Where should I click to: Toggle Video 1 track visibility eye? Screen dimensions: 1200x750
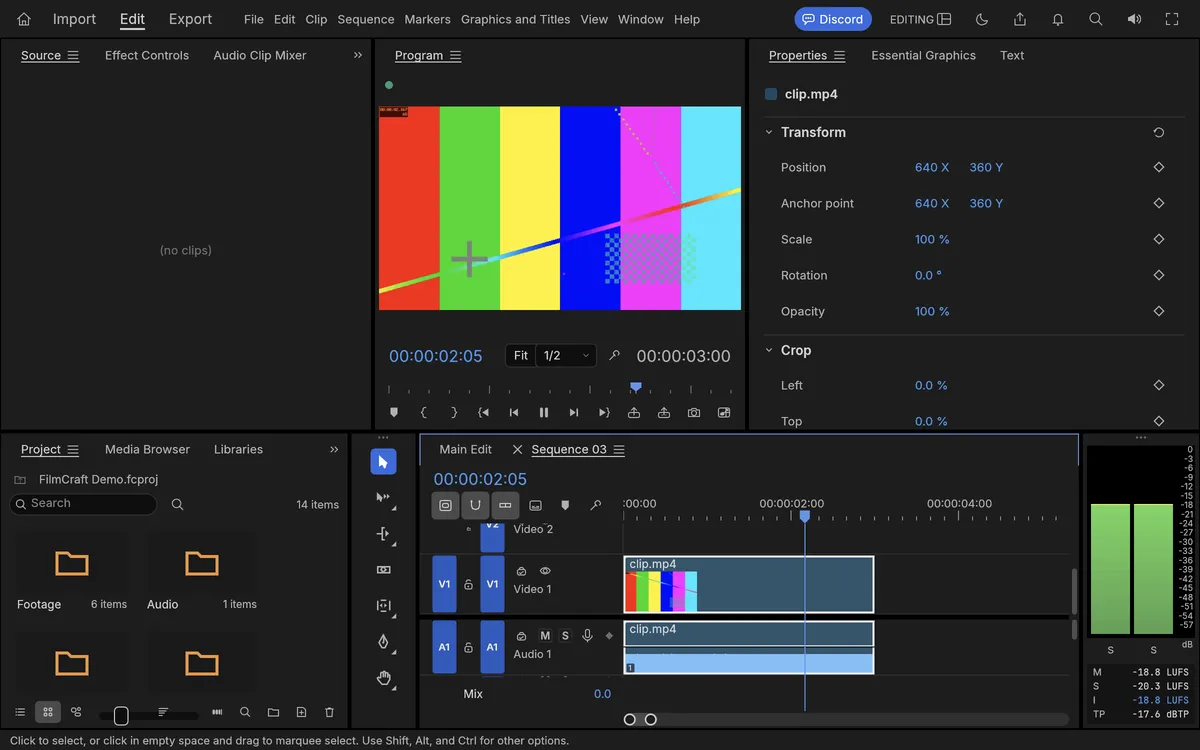[x=545, y=571]
